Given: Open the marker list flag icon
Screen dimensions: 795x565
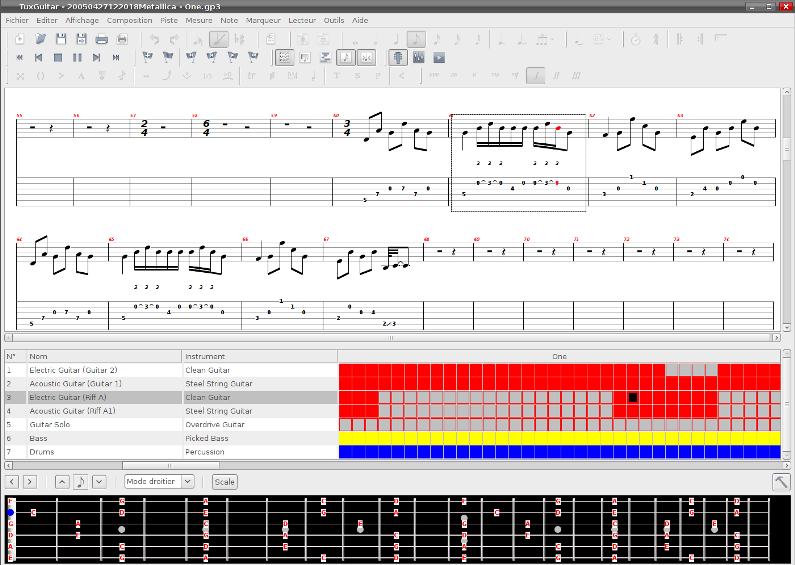Looking at the screenshot, I should (168, 57).
